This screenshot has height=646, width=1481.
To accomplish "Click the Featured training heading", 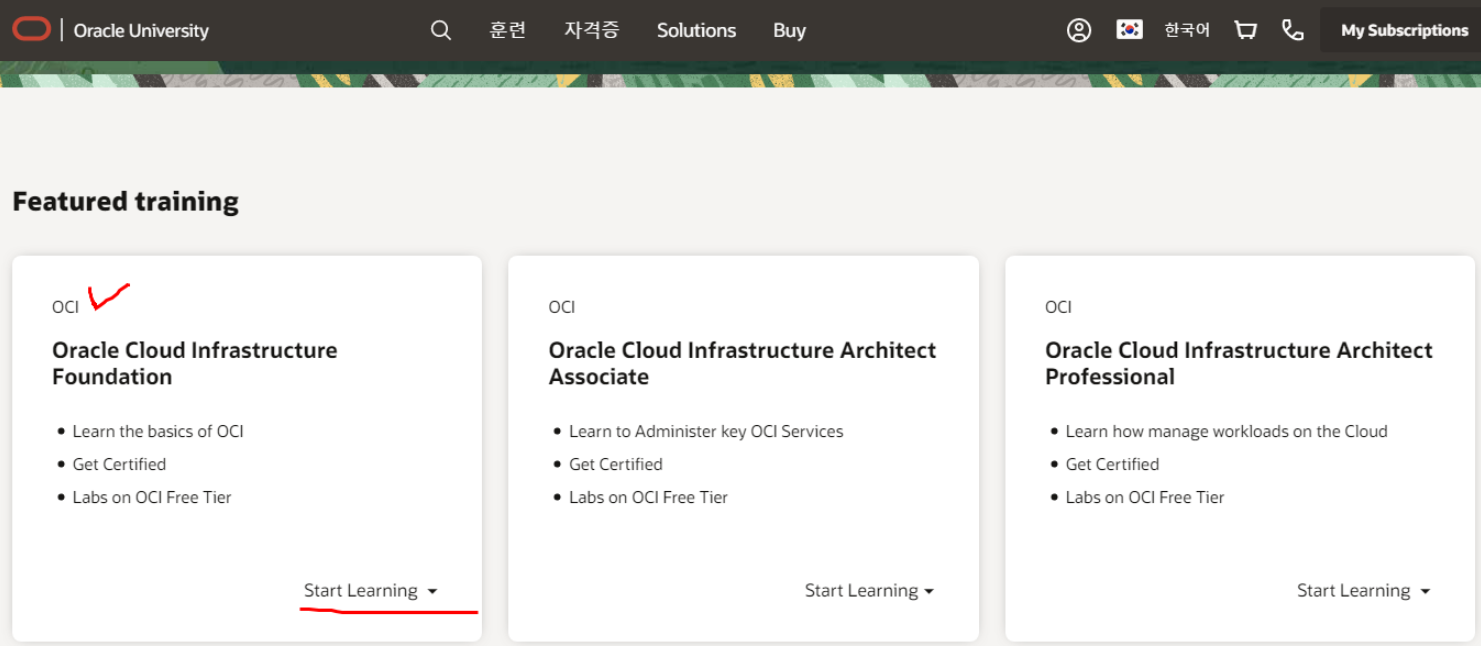I will (126, 201).
